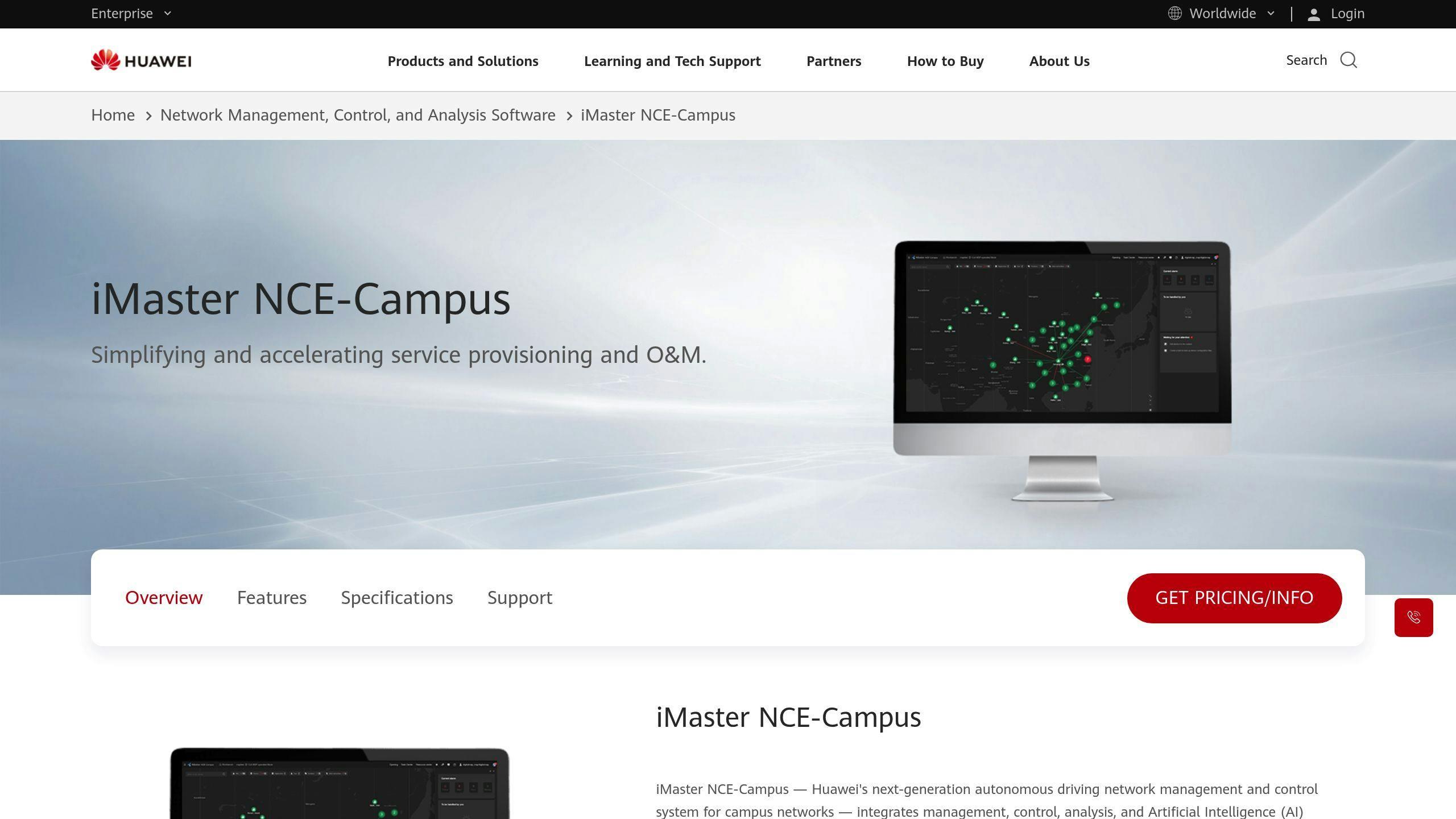
Task: Click the phone contact icon
Action: click(1414, 617)
